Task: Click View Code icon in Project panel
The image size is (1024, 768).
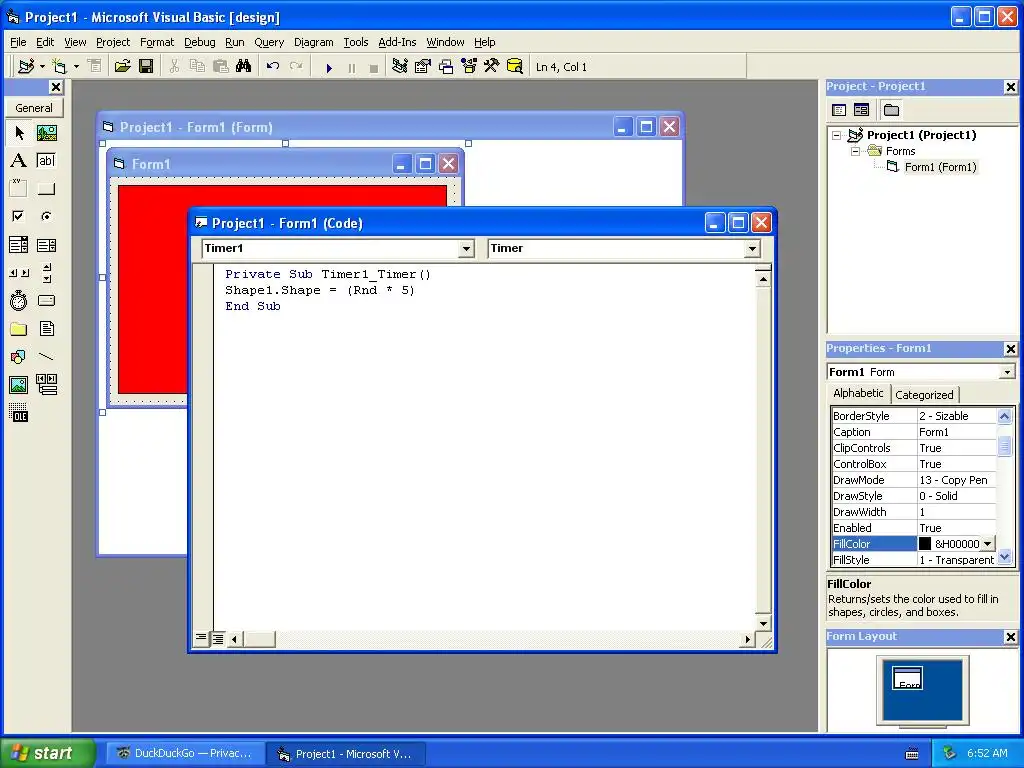Action: click(x=839, y=110)
